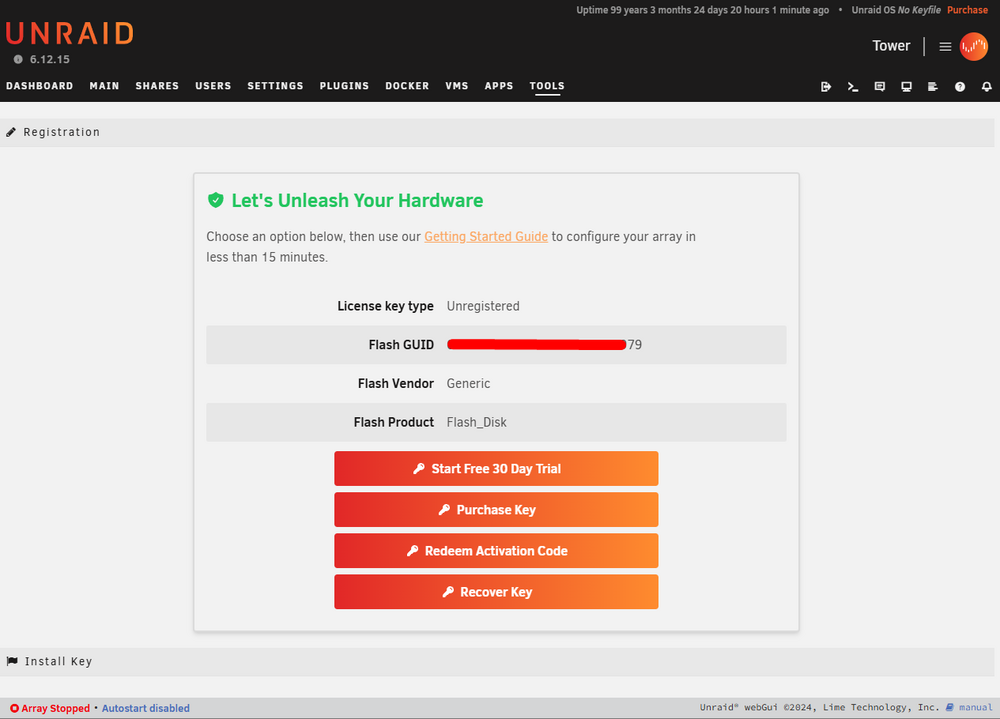Image resolution: width=1000 pixels, height=719 pixels.
Task: Click the Purchase link in header
Action: tap(967, 10)
